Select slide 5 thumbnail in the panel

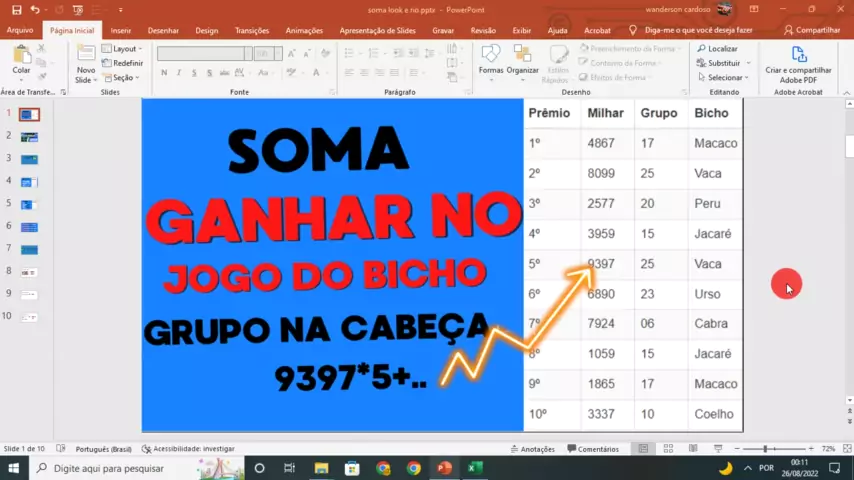pos(29,204)
